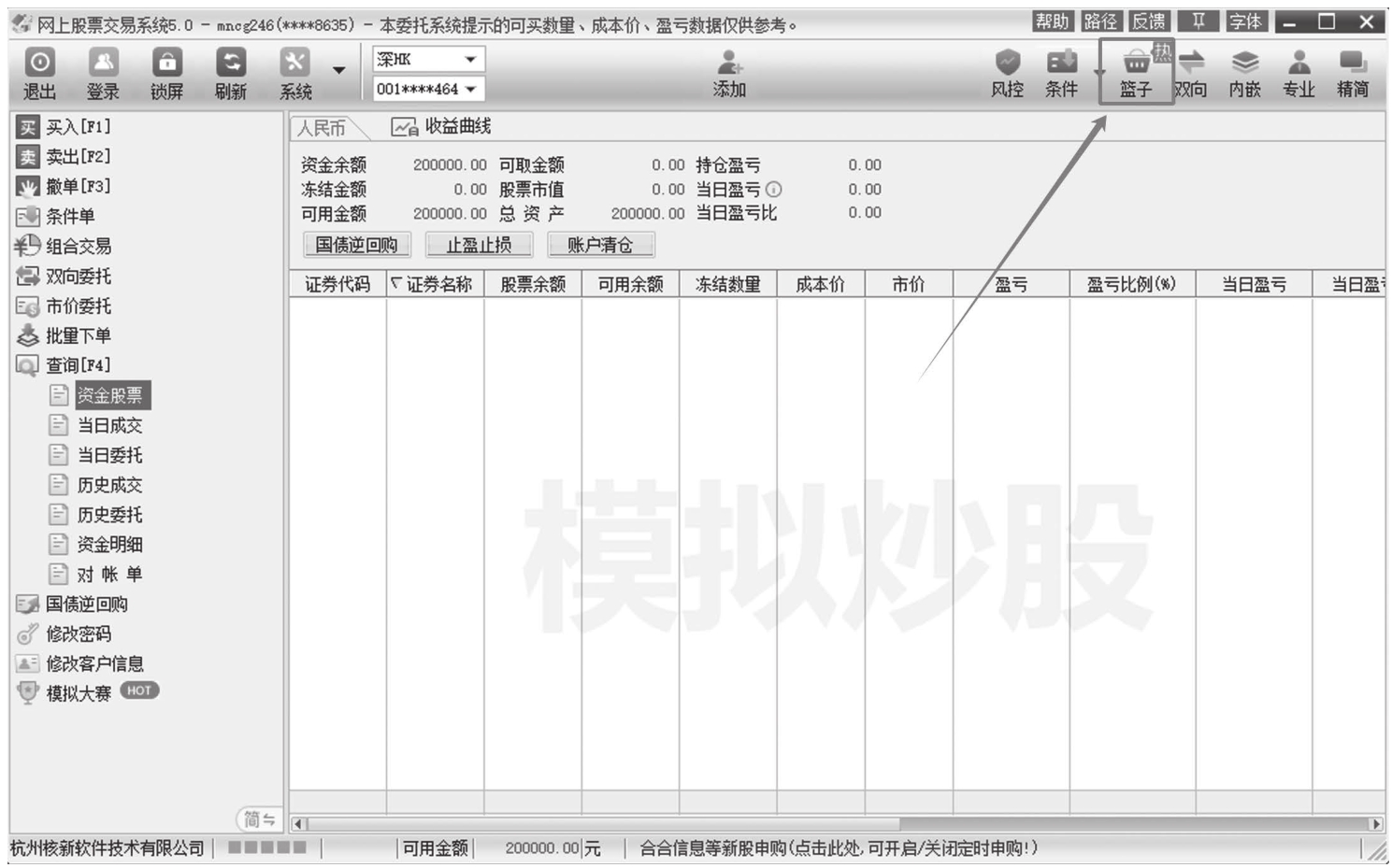Open 资金明细 query item
1392x868 pixels.
click(x=97, y=545)
